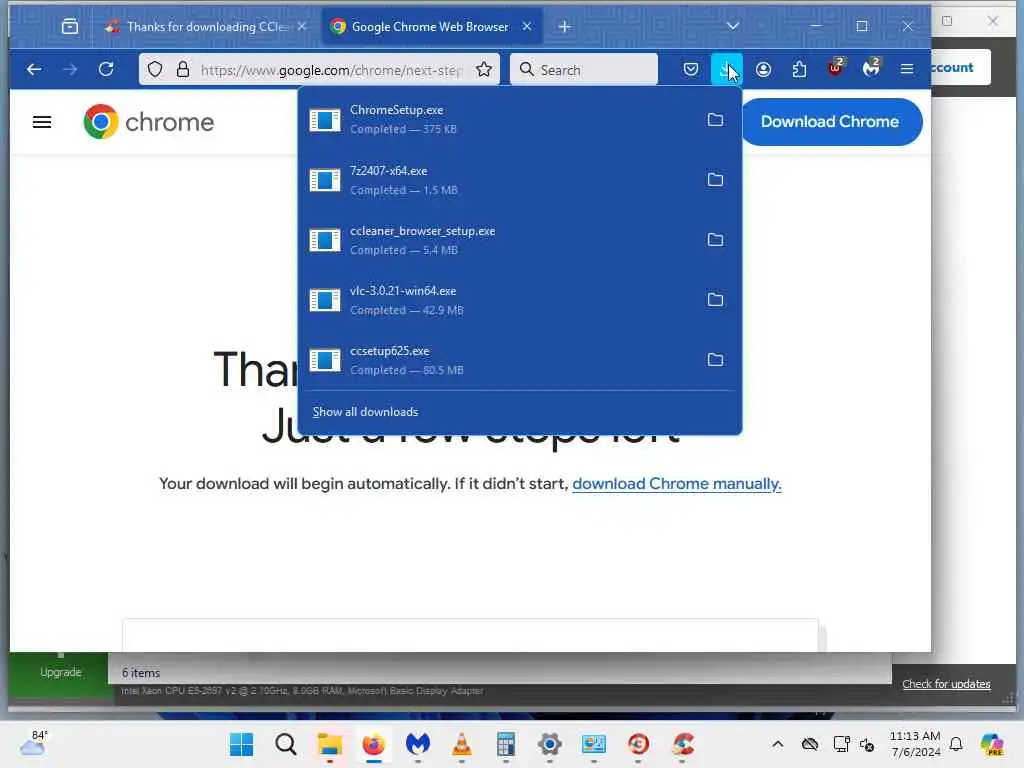Open Windows taskbar search
Viewport: 1024px width, 768px height.
point(285,744)
